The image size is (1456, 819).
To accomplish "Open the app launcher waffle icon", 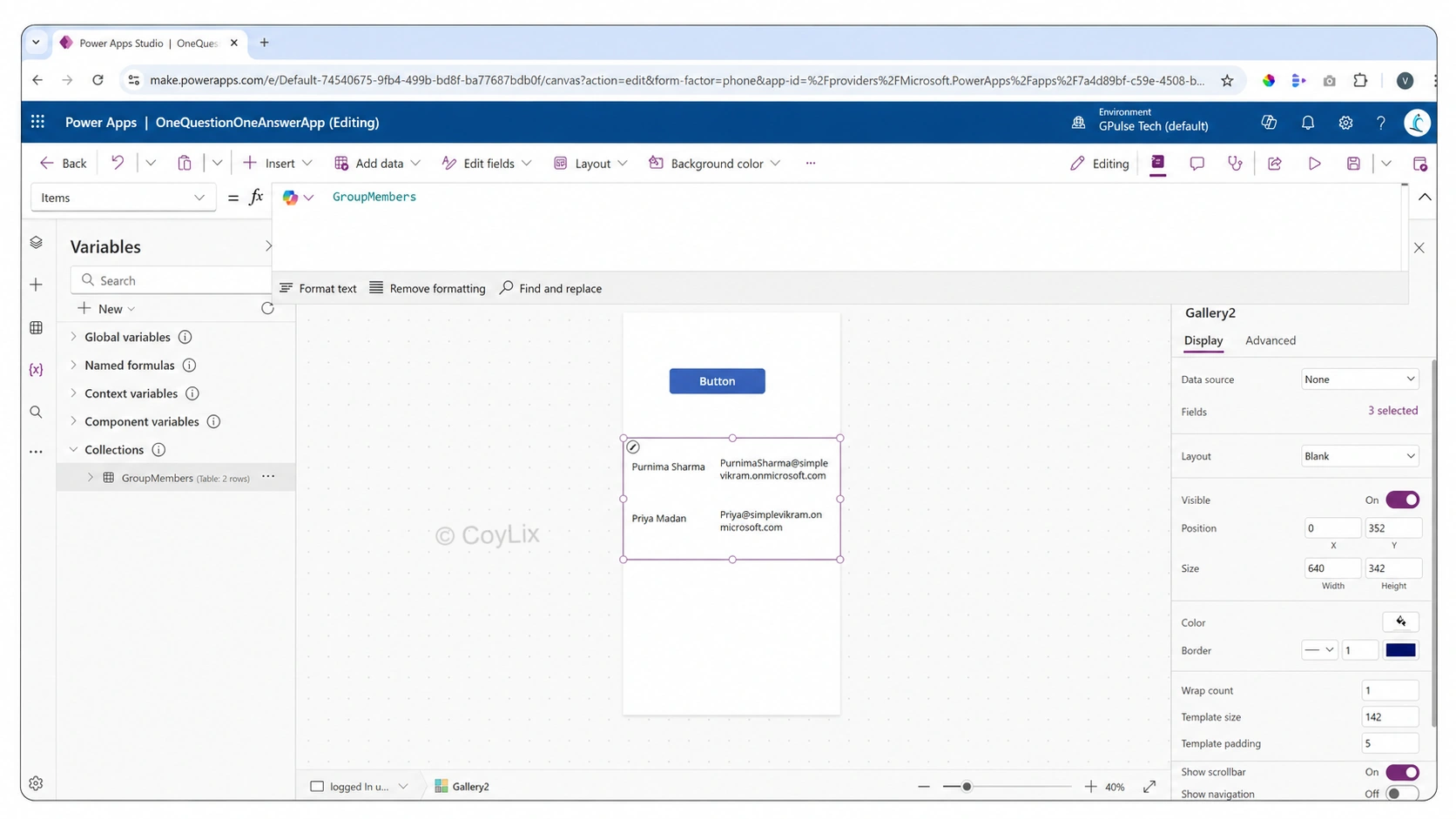I will 37,122.
